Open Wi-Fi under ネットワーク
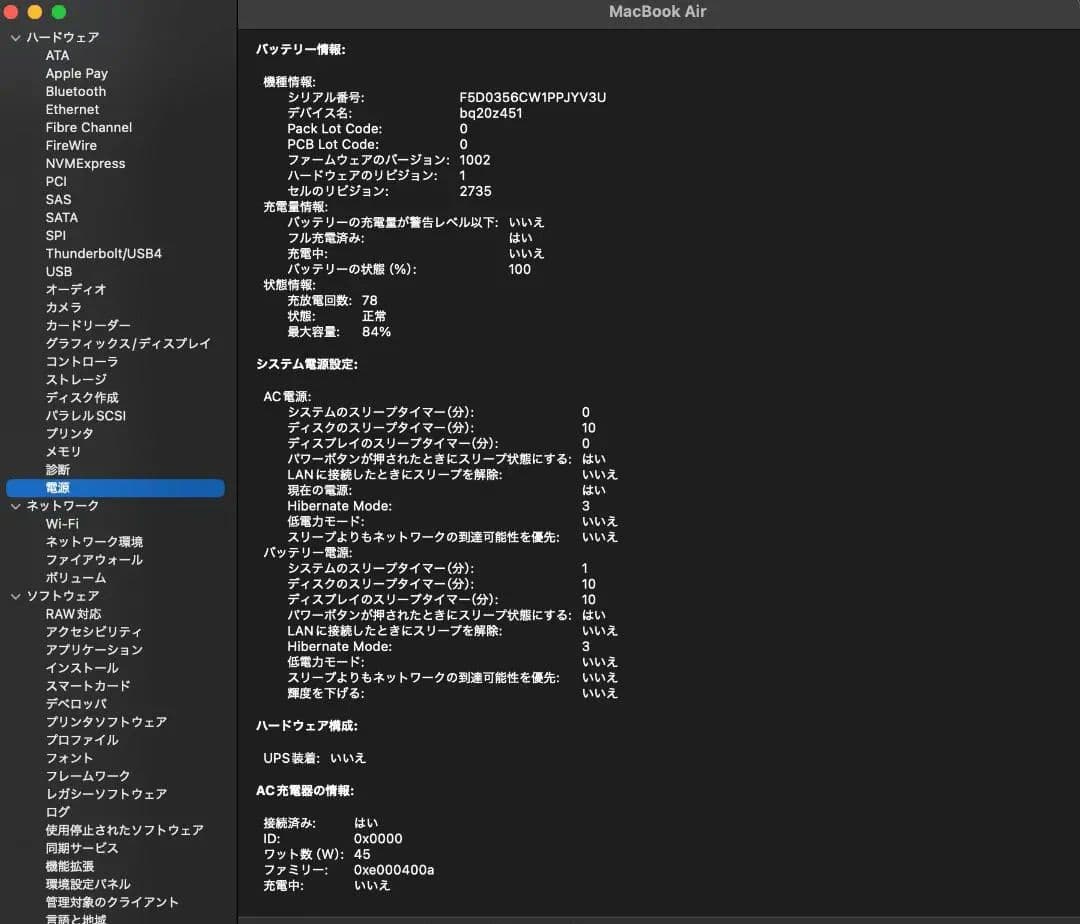 (62, 524)
